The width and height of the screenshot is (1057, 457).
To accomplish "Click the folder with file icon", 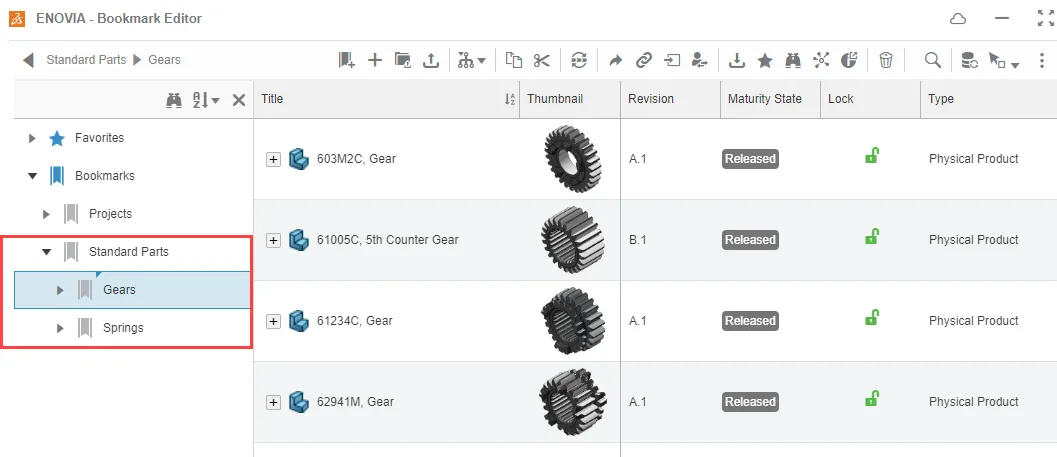I will 403,60.
